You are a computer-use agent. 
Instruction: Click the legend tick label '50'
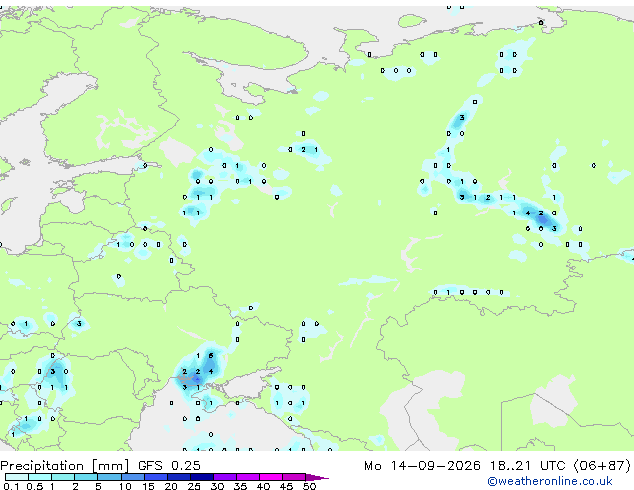(x=309, y=486)
